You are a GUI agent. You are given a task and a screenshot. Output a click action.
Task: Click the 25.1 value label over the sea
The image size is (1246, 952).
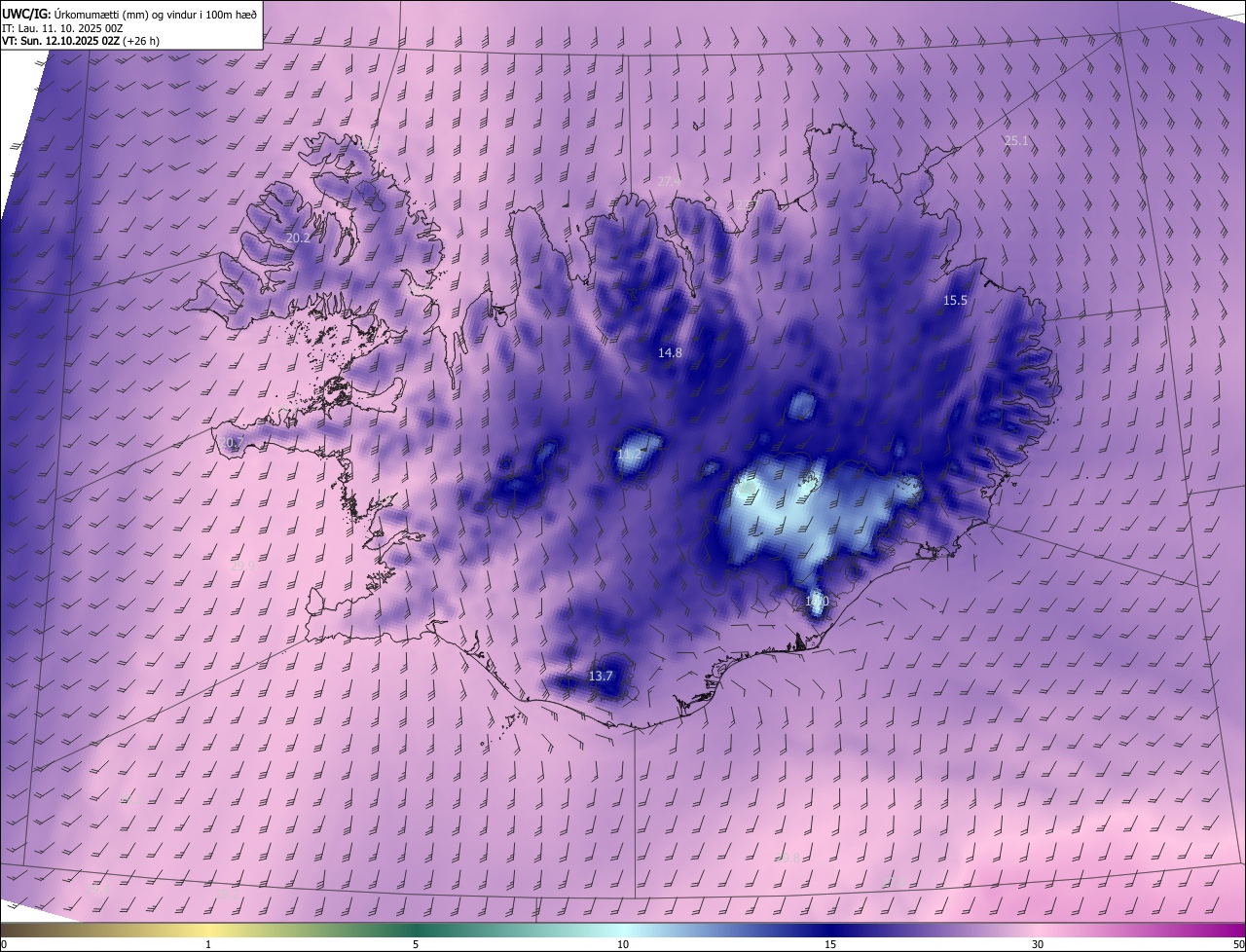click(x=1016, y=141)
